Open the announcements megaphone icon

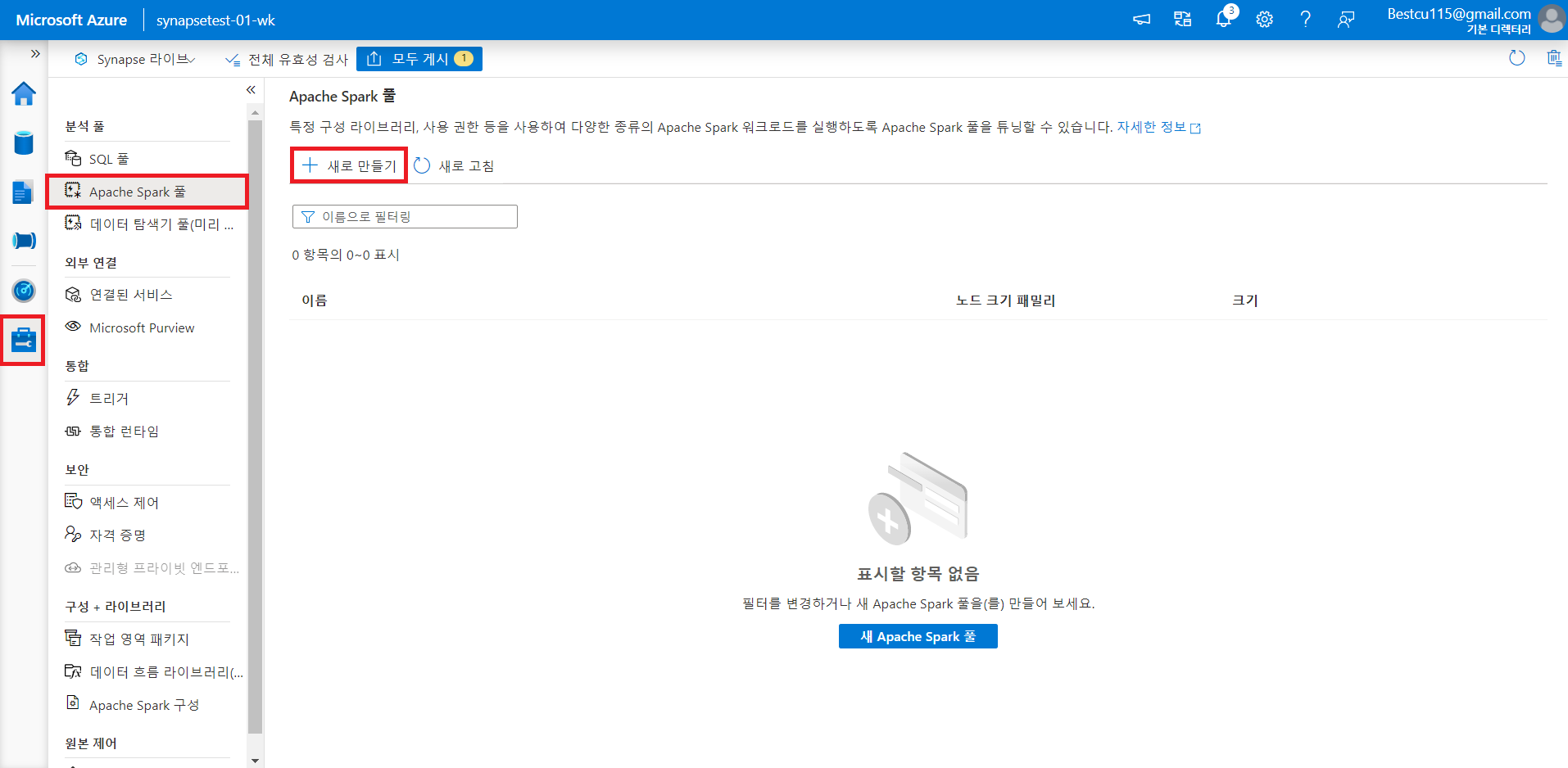click(x=1141, y=20)
